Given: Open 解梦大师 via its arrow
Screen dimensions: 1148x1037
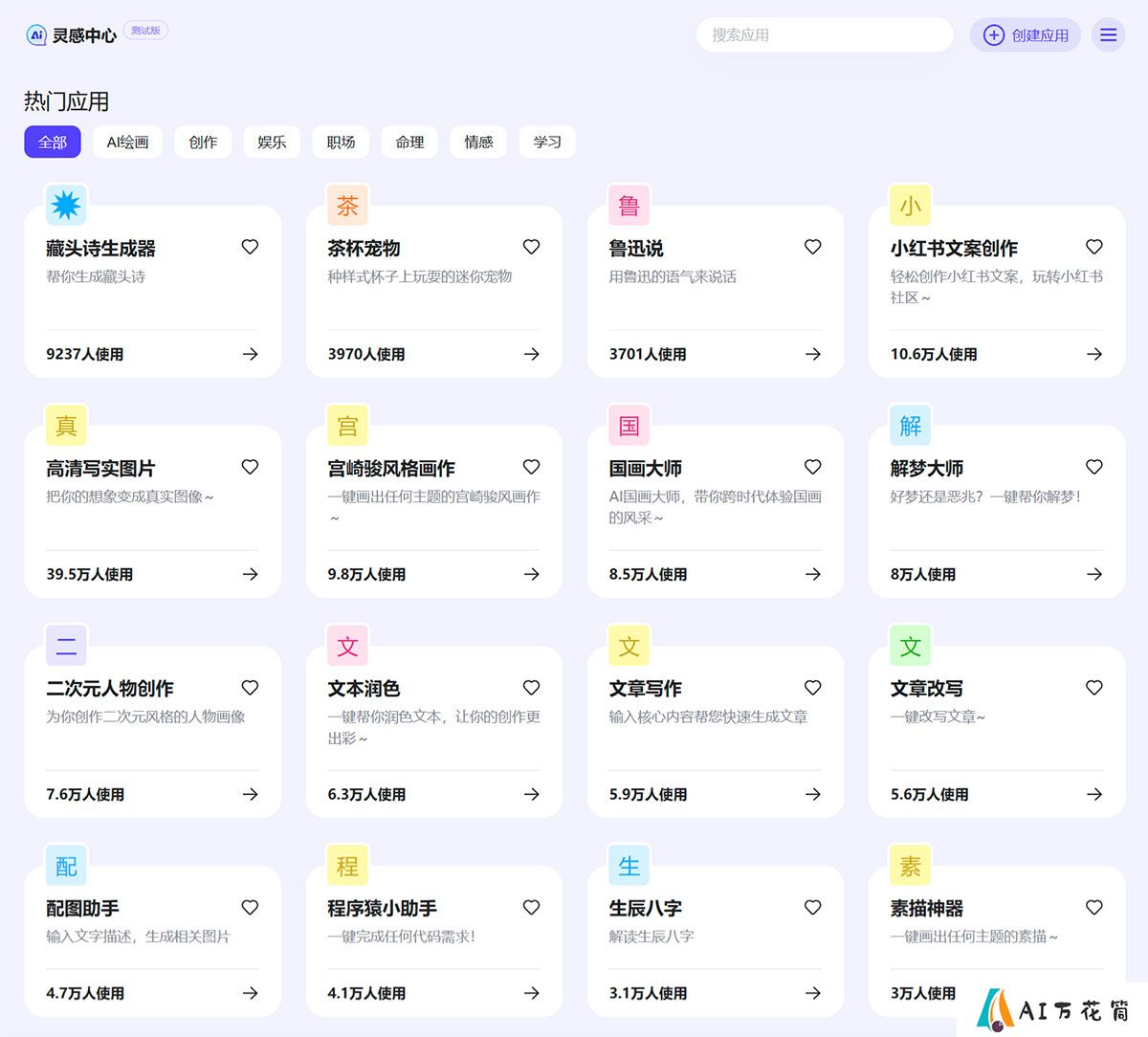Looking at the screenshot, I should [x=1093, y=574].
